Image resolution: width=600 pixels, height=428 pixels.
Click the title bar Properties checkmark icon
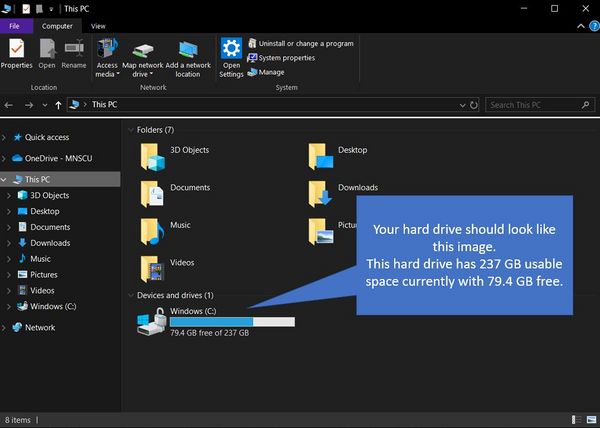click(x=26, y=9)
